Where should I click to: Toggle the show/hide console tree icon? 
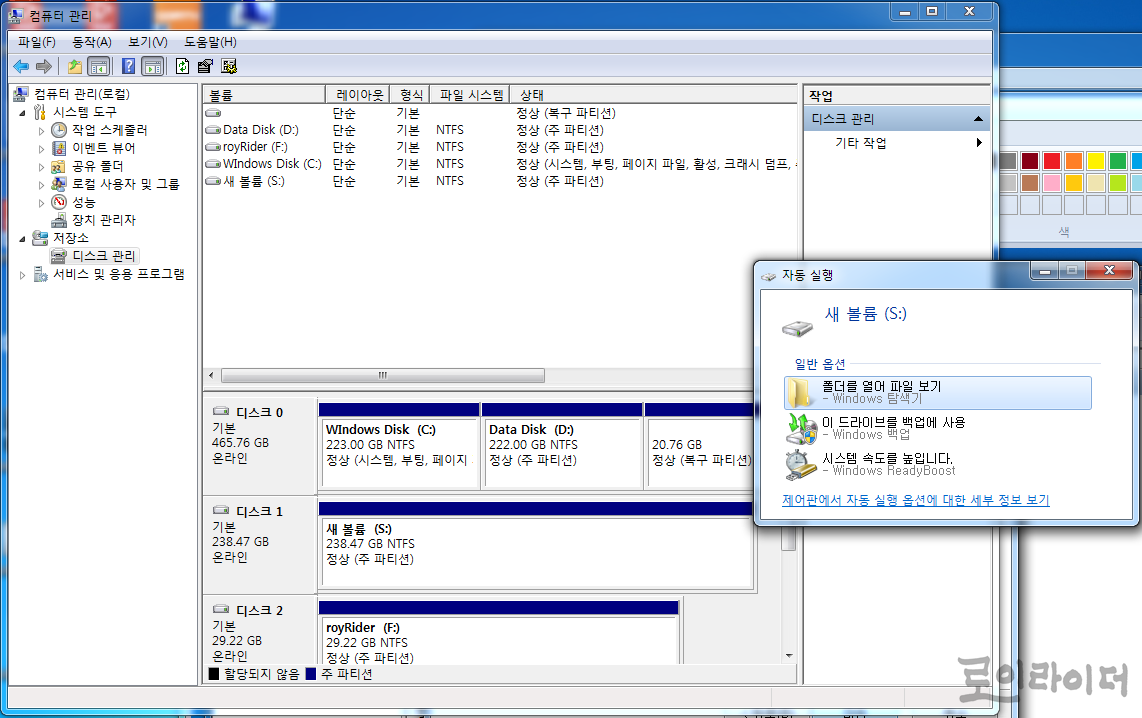coord(98,66)
